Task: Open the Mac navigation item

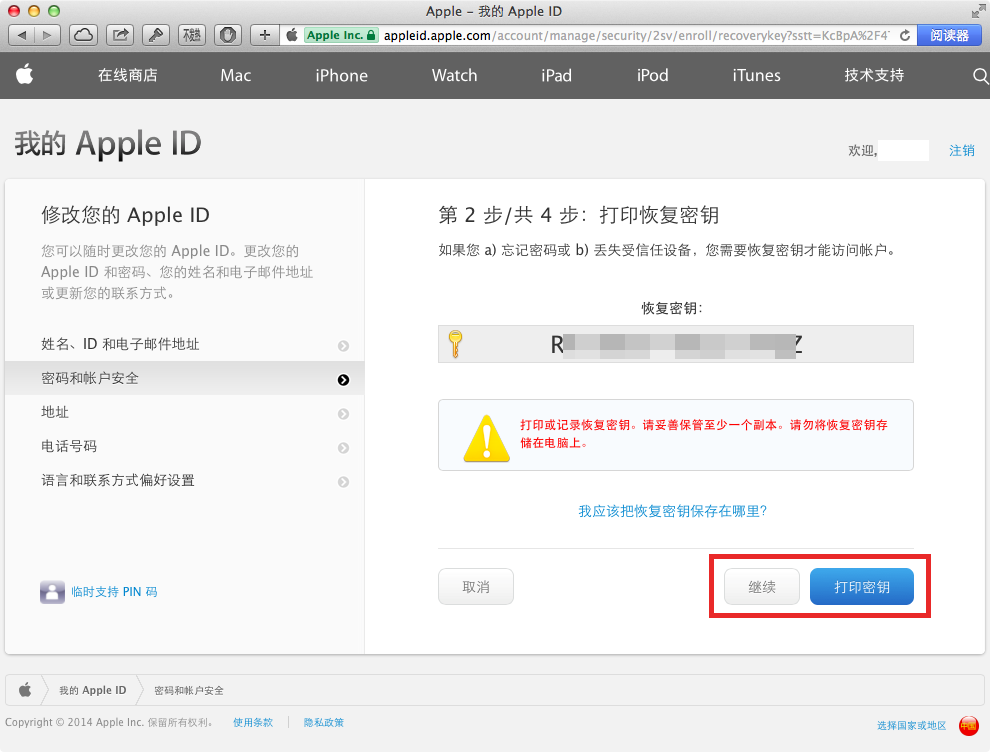Action: 236,75
